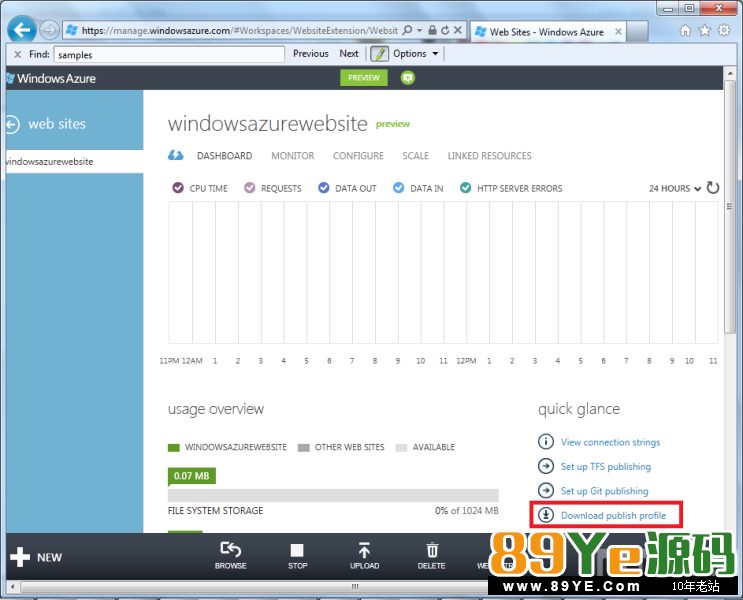This screenshot has width=743, height=600.
Task: Open View connection strings link
Action: coord(610,442)
